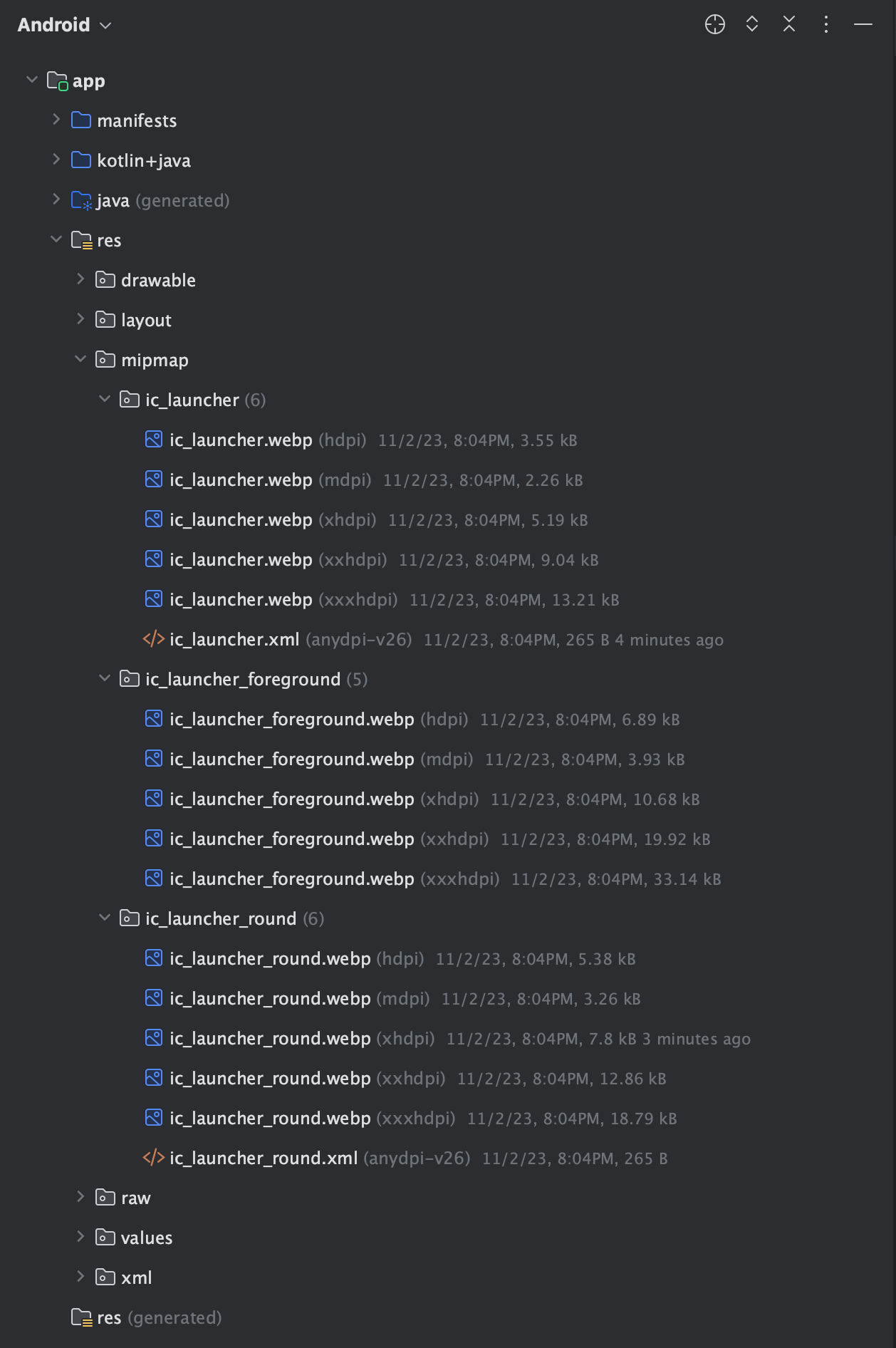Expand the java (generated) folder chevron

click(56, 199)
